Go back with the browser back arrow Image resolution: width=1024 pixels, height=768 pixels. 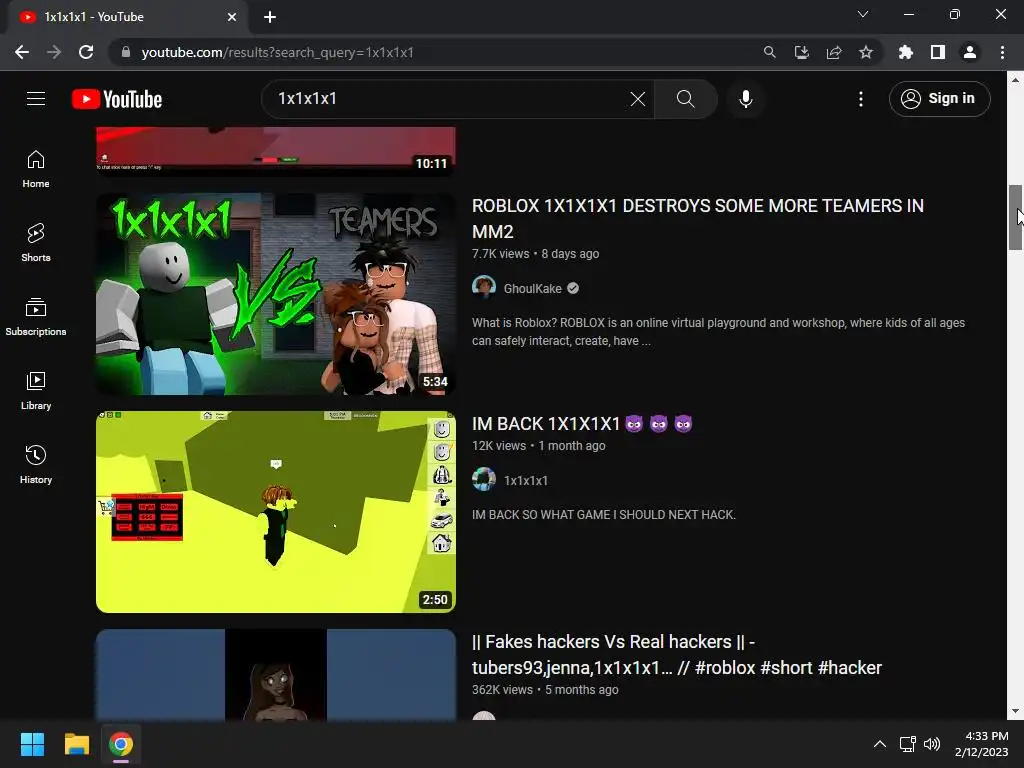coord(22,52)
